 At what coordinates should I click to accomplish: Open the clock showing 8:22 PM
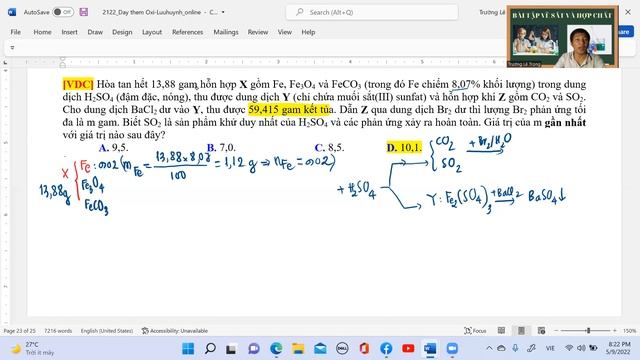tap(619, 348)
